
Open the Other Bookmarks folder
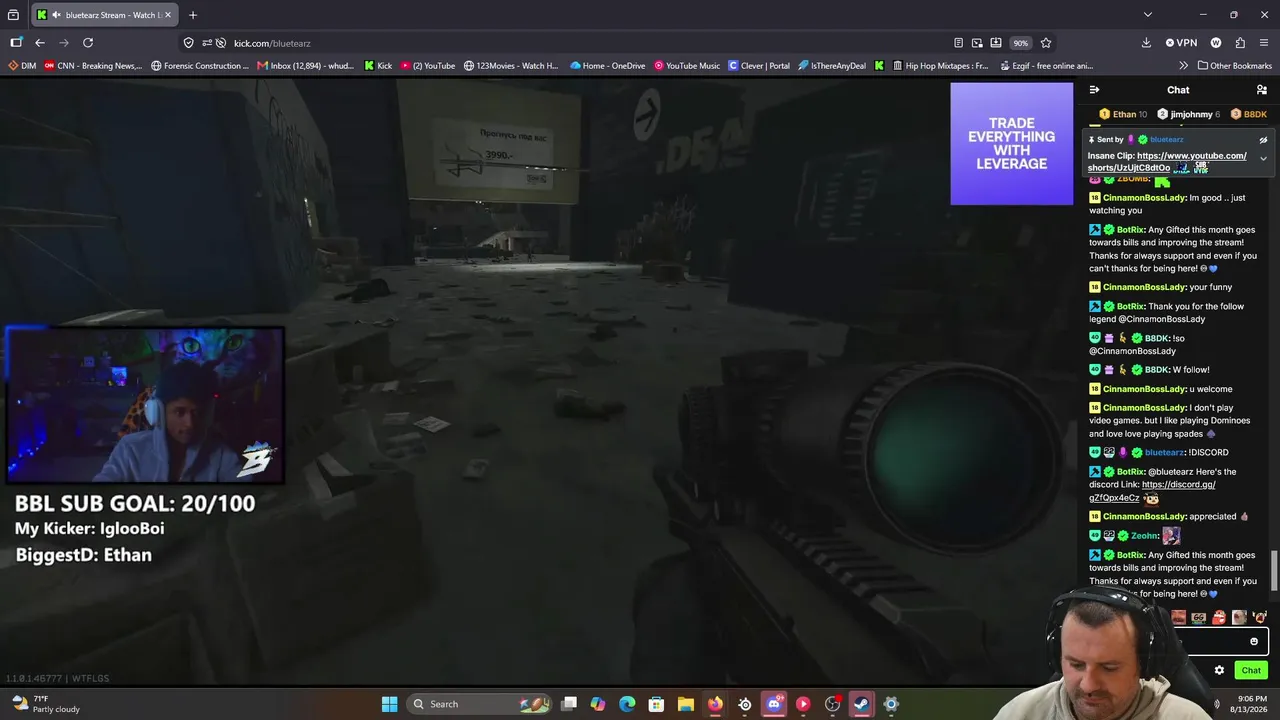1234,66
